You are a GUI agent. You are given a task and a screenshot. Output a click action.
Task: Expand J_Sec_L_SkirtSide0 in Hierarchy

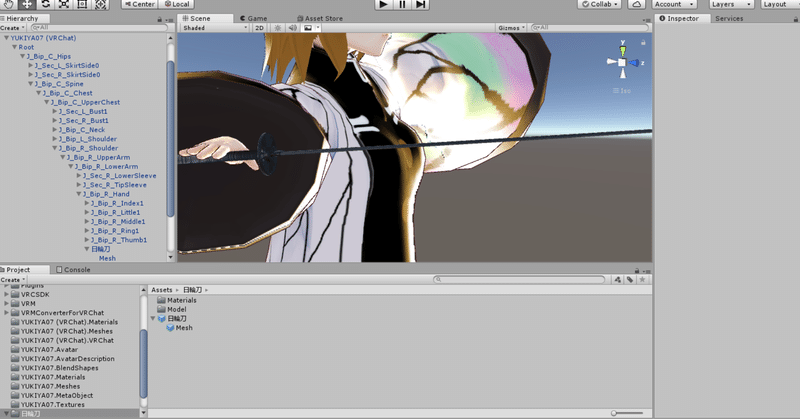click(x=31, y=65)
